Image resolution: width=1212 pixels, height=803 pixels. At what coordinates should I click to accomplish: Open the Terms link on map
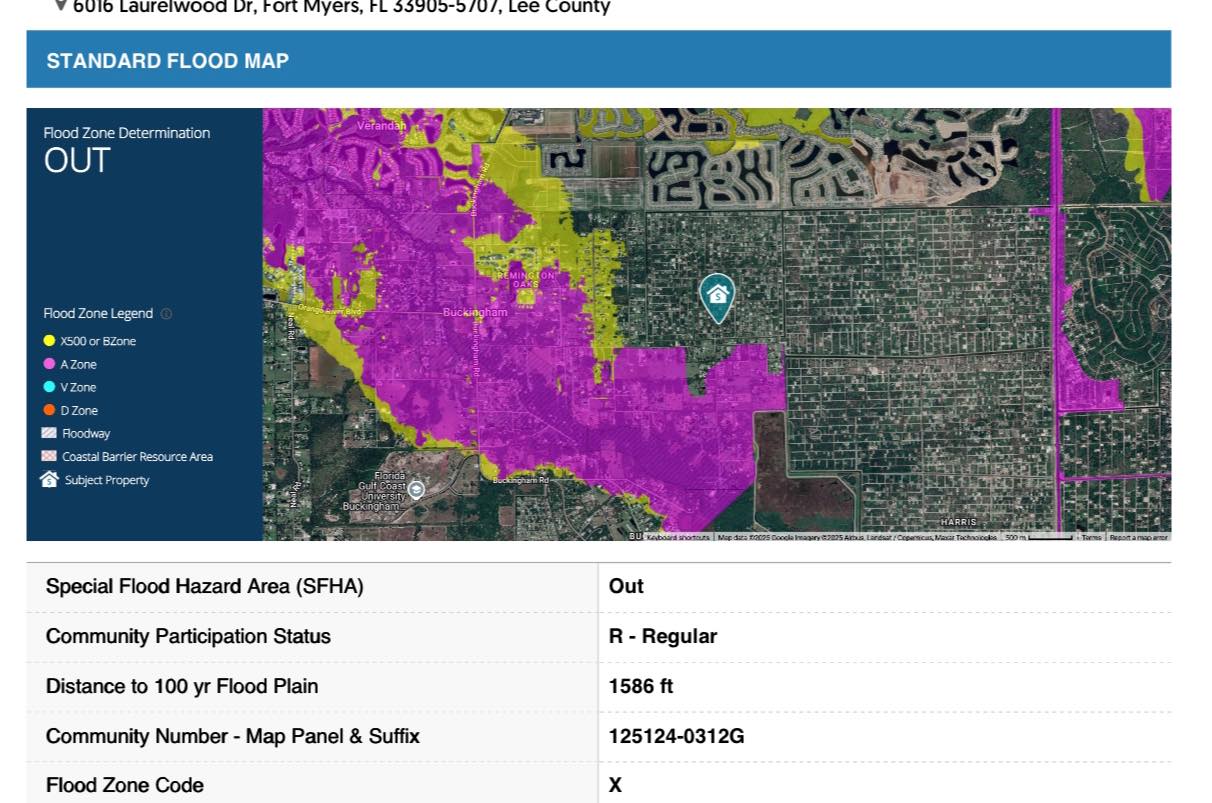pyautogui.click(x=1091, y=537)
